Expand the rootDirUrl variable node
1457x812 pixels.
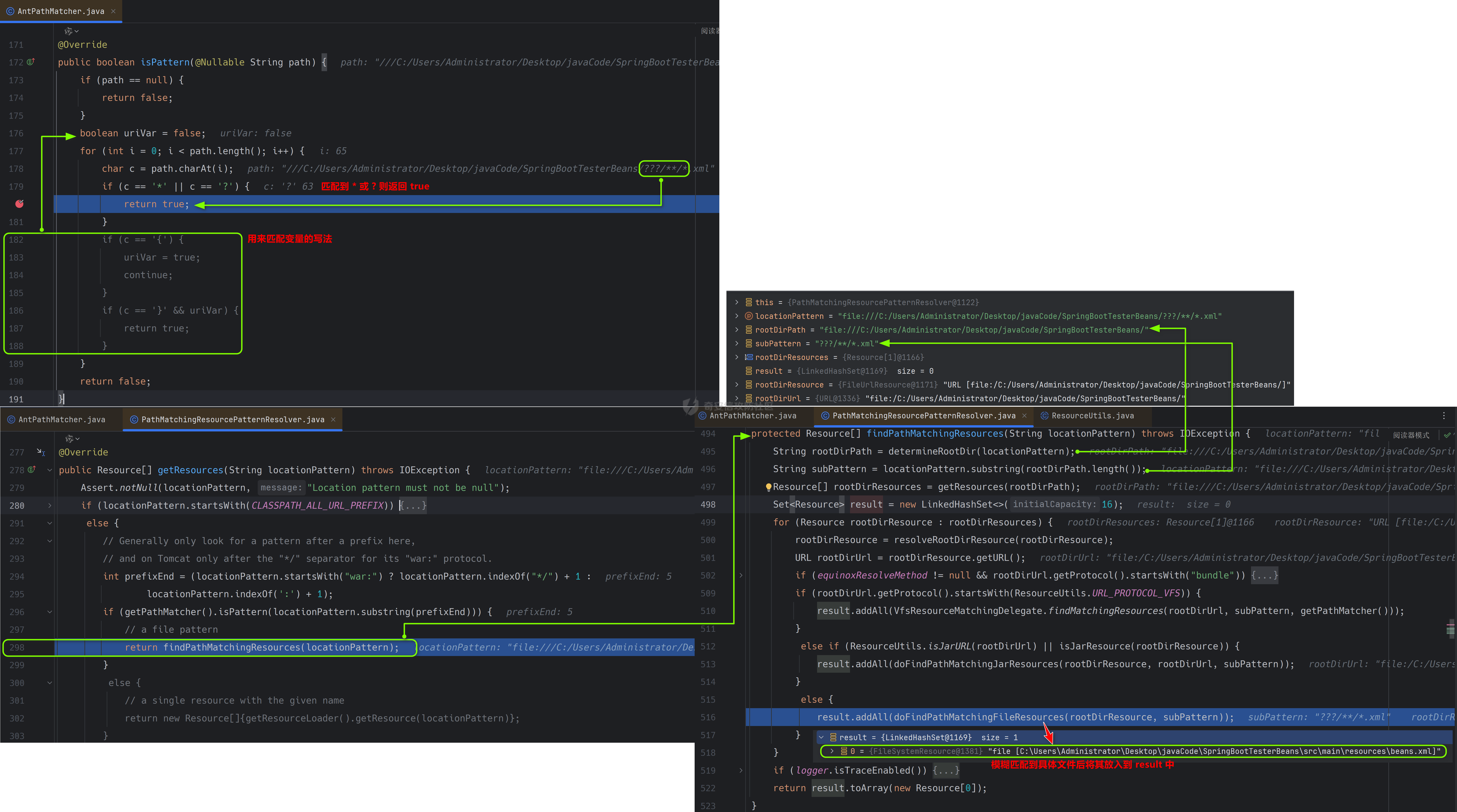(x=737, y=398)
